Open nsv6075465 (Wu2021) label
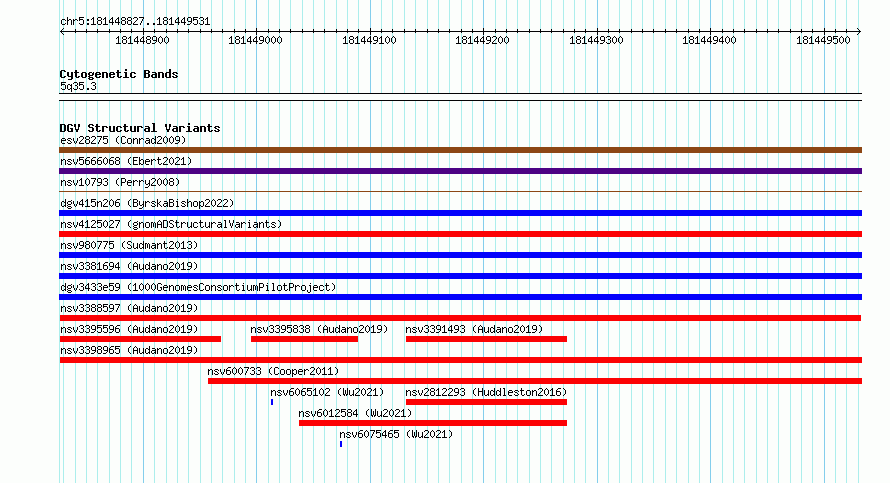This screenshot has height=483, width=890. [396, 434]
